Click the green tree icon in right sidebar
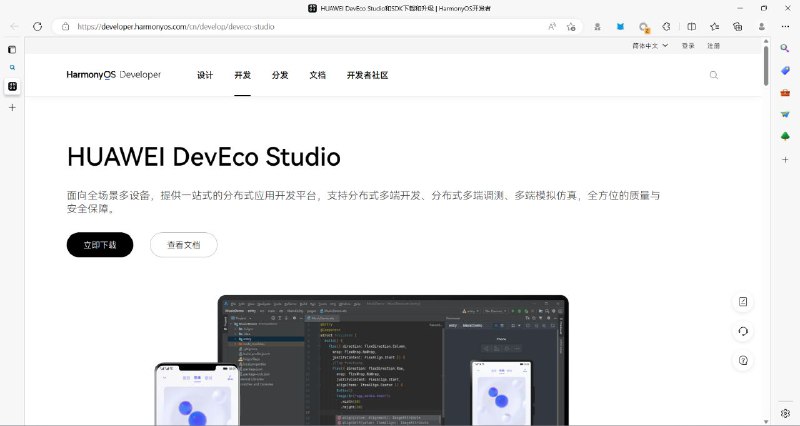800x426 pixels. point(785,136)
